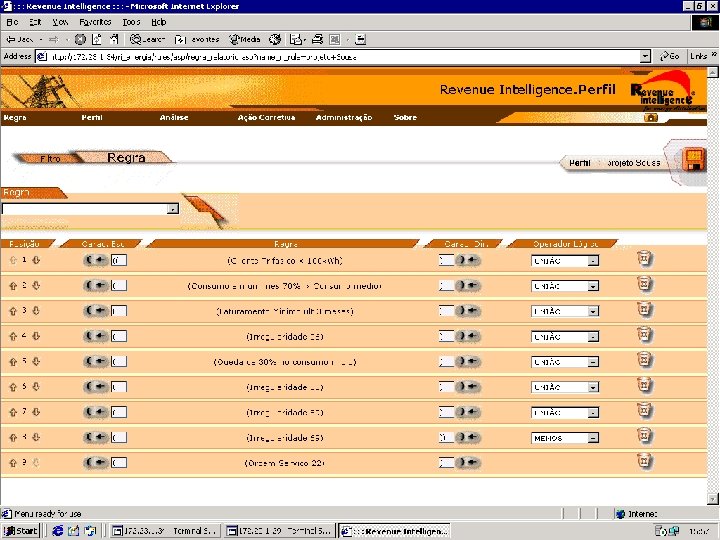Screen dimensions: 720x540
Task: Open logical operator dropdown for row 3
Action: point(593,311)
